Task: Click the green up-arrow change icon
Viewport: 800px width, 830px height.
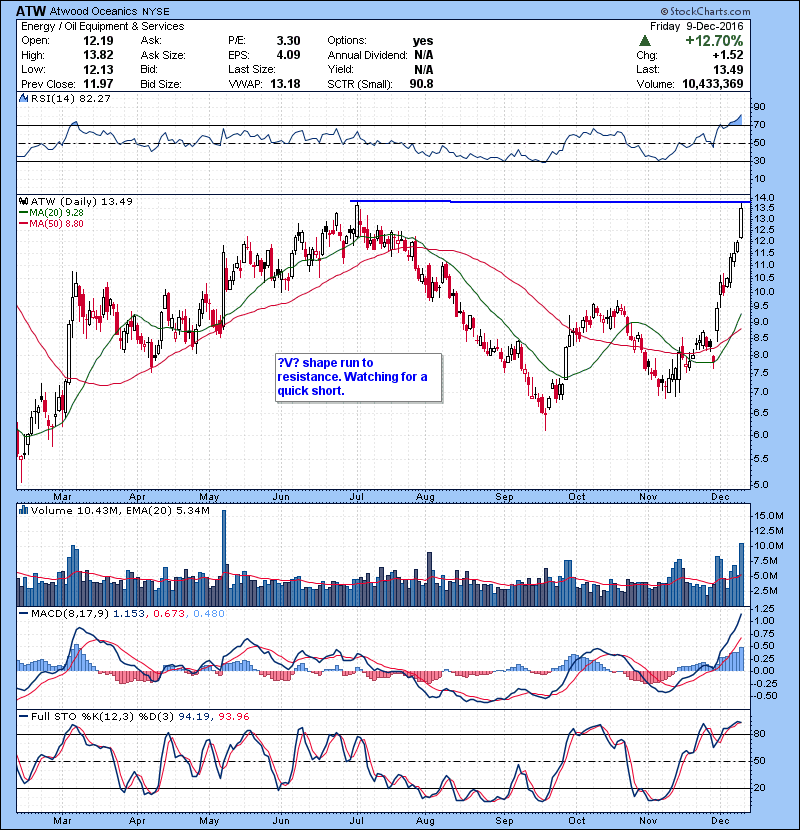Action: 644,41
